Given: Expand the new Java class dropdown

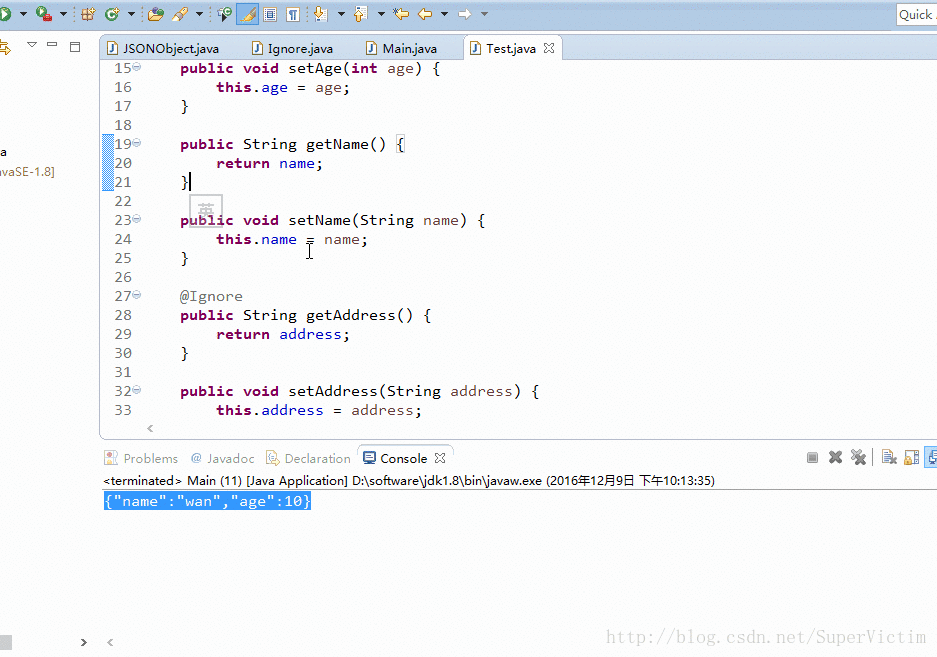Looking at the screenshot, I should (x=131, y=14).
